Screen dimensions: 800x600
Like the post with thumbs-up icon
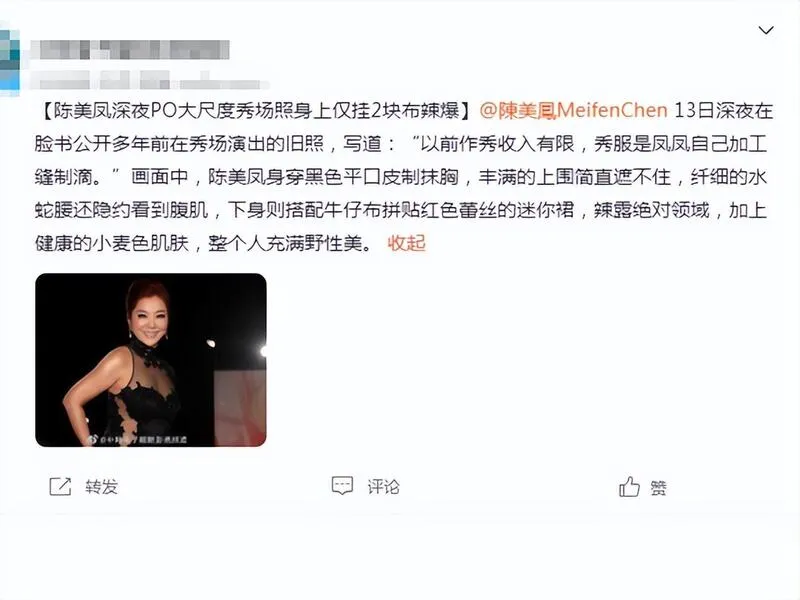(629, 487)
